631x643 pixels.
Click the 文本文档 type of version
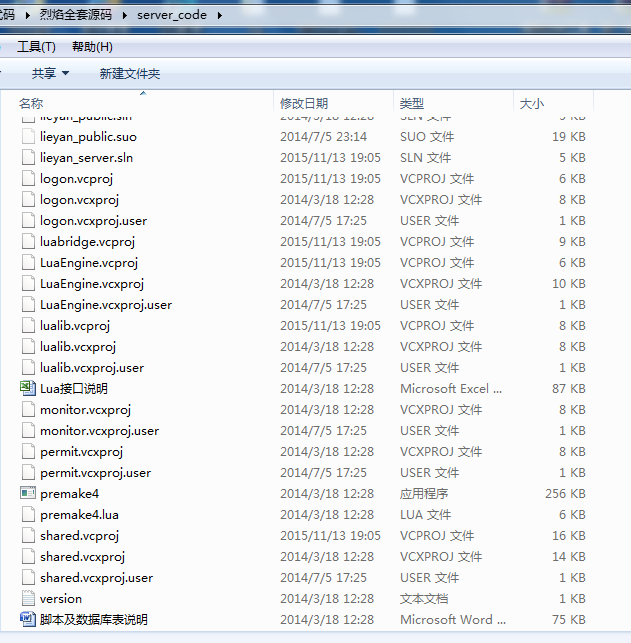[424, 598]
